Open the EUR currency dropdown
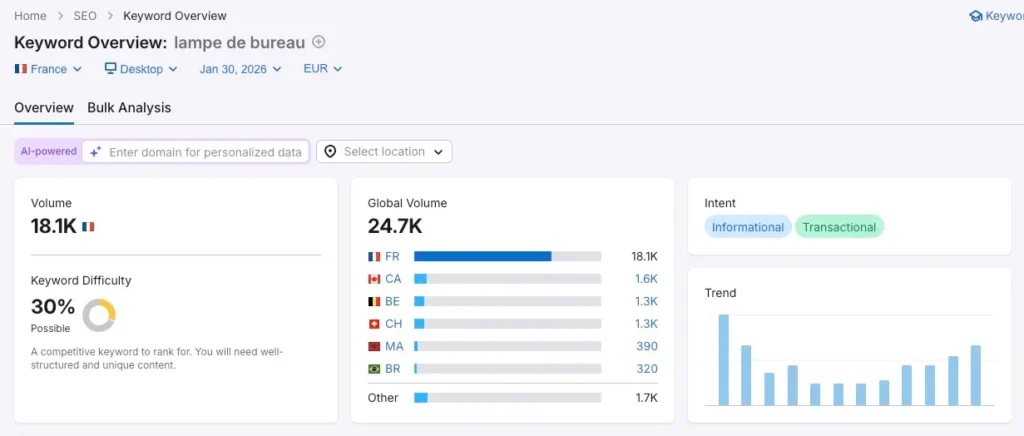The image size is (1024, 436). (x=323, y=69)
